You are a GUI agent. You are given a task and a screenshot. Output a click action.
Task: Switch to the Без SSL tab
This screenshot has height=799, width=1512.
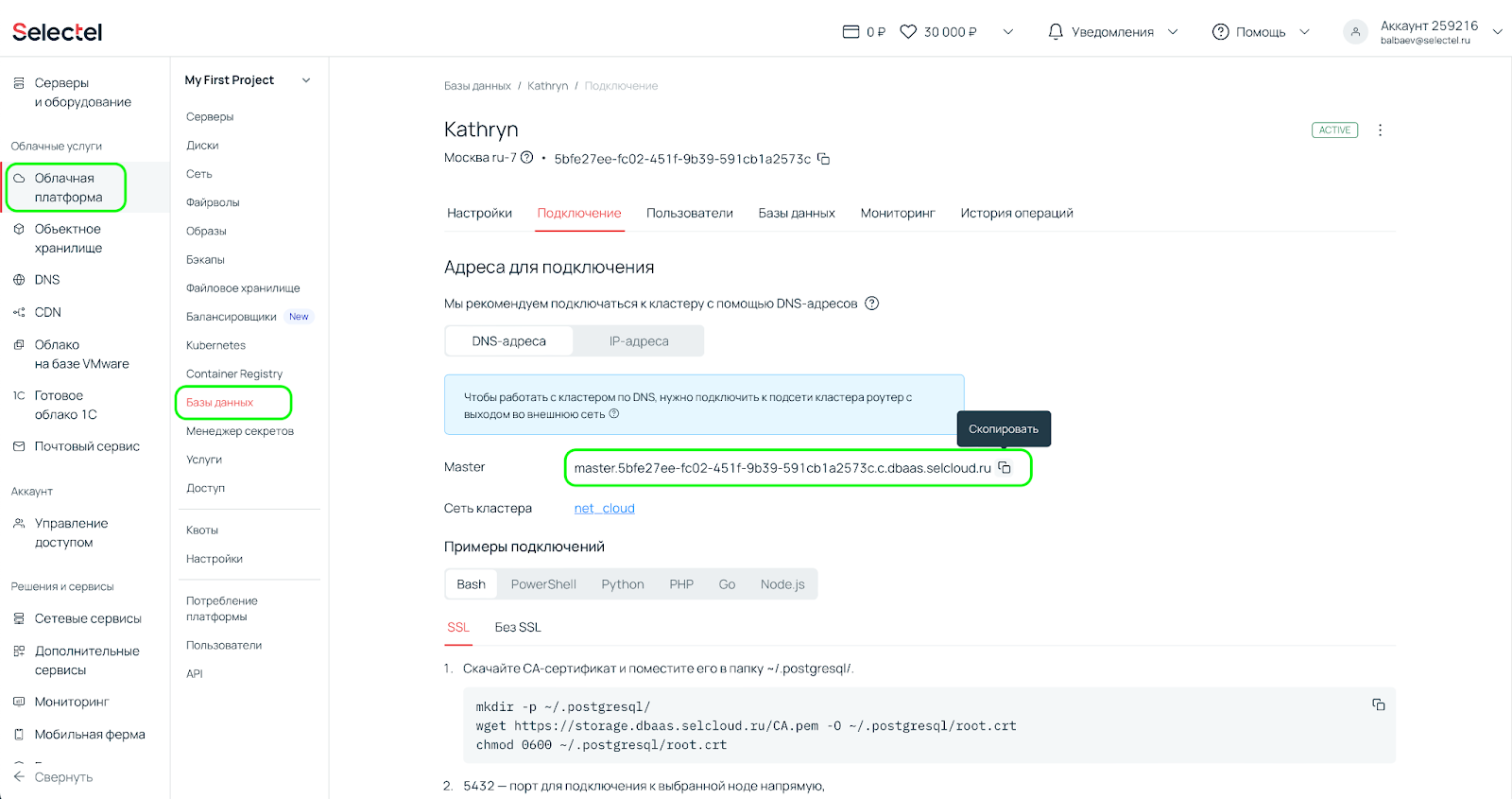click(x=518, y=628)
